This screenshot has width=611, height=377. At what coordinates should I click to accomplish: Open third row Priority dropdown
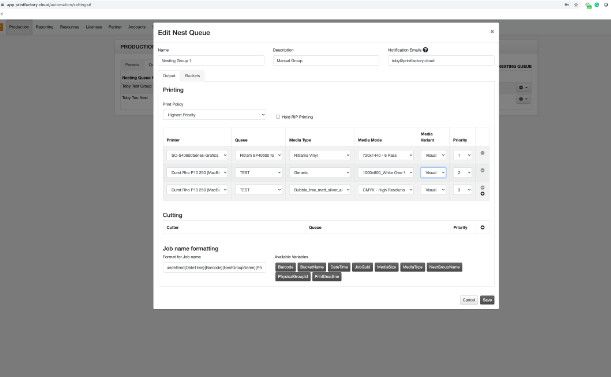coord(463,190)
